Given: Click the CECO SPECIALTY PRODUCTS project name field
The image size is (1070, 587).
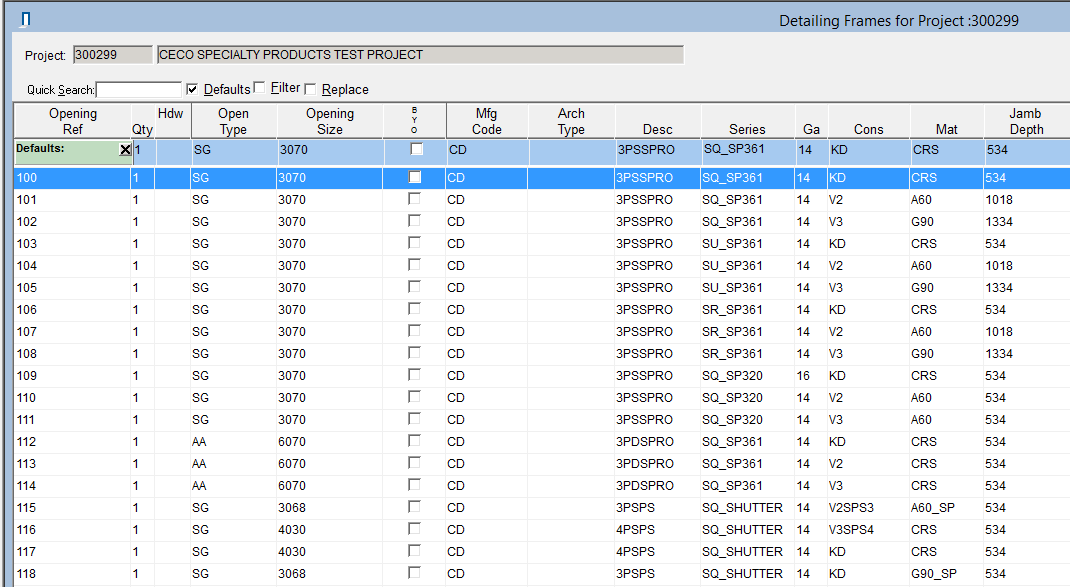Looking at the screenshot, I should coord(419,55).
